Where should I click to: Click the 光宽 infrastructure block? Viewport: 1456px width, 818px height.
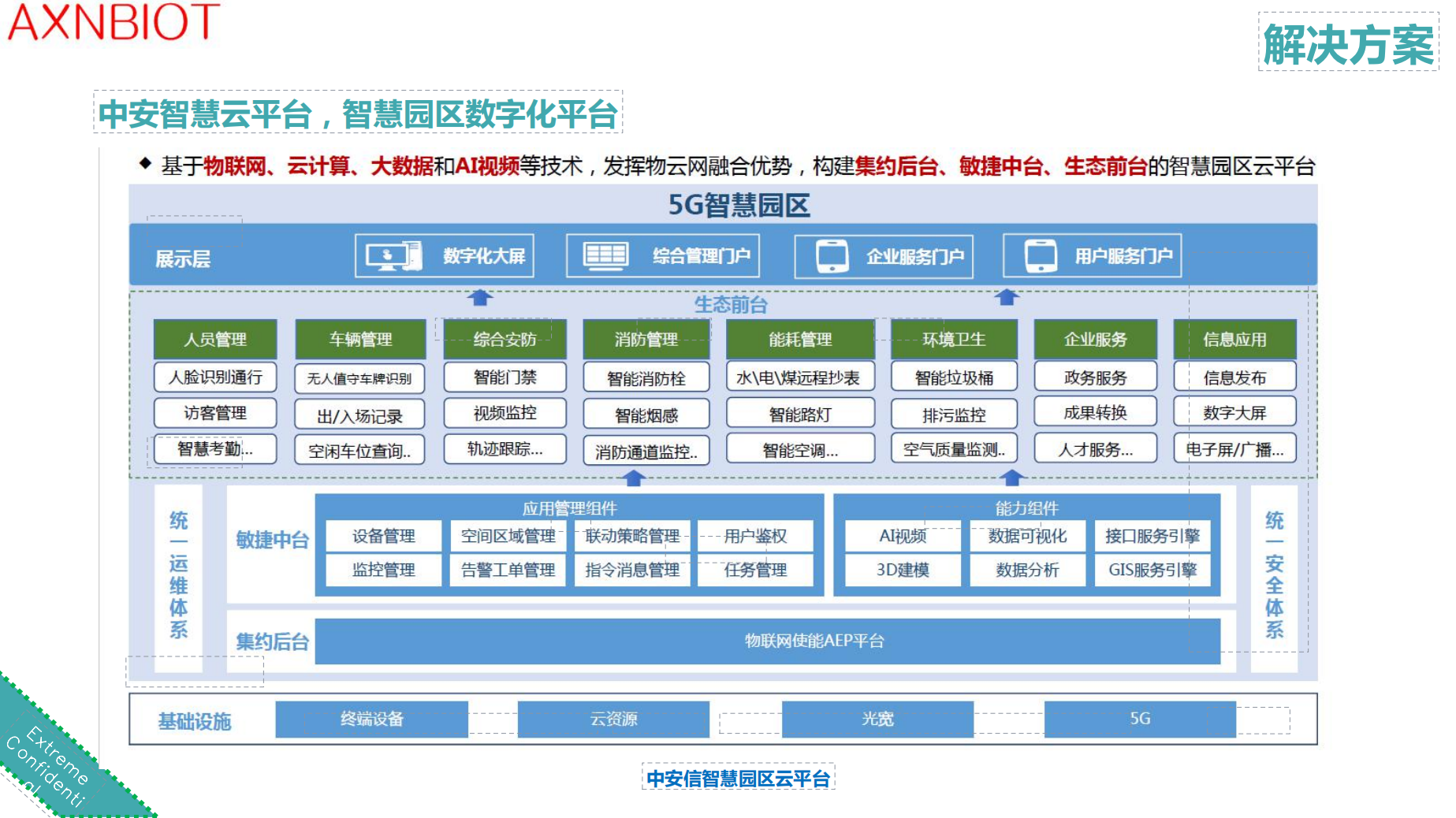[877, 719]
